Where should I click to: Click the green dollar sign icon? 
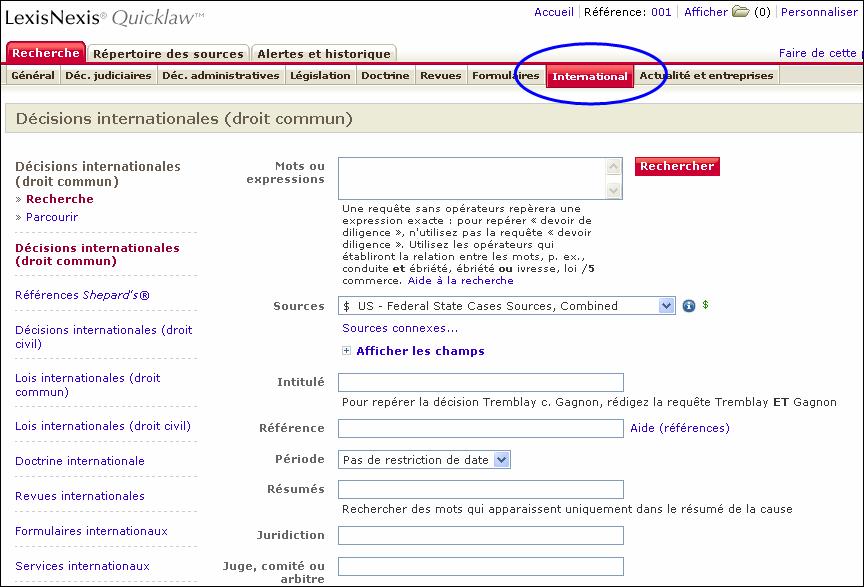(705, 305)
